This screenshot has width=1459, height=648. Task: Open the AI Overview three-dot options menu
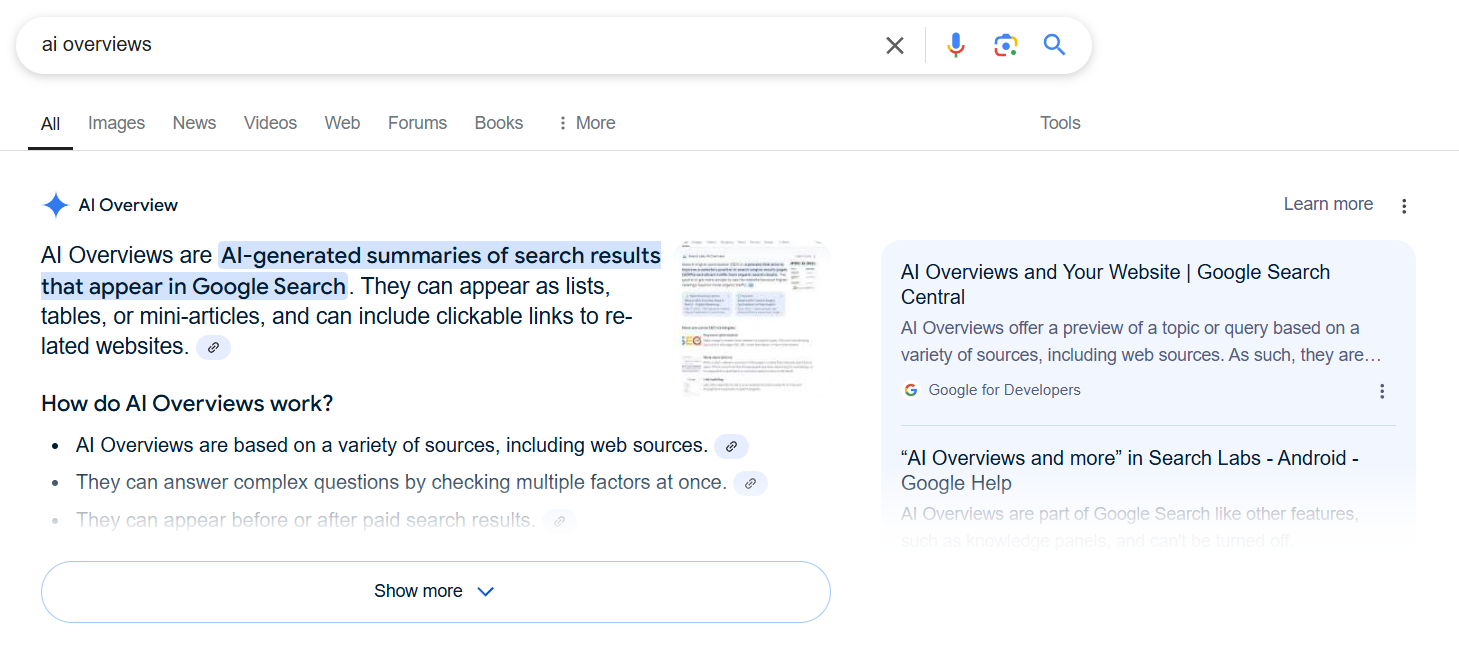click(1404, 206)
